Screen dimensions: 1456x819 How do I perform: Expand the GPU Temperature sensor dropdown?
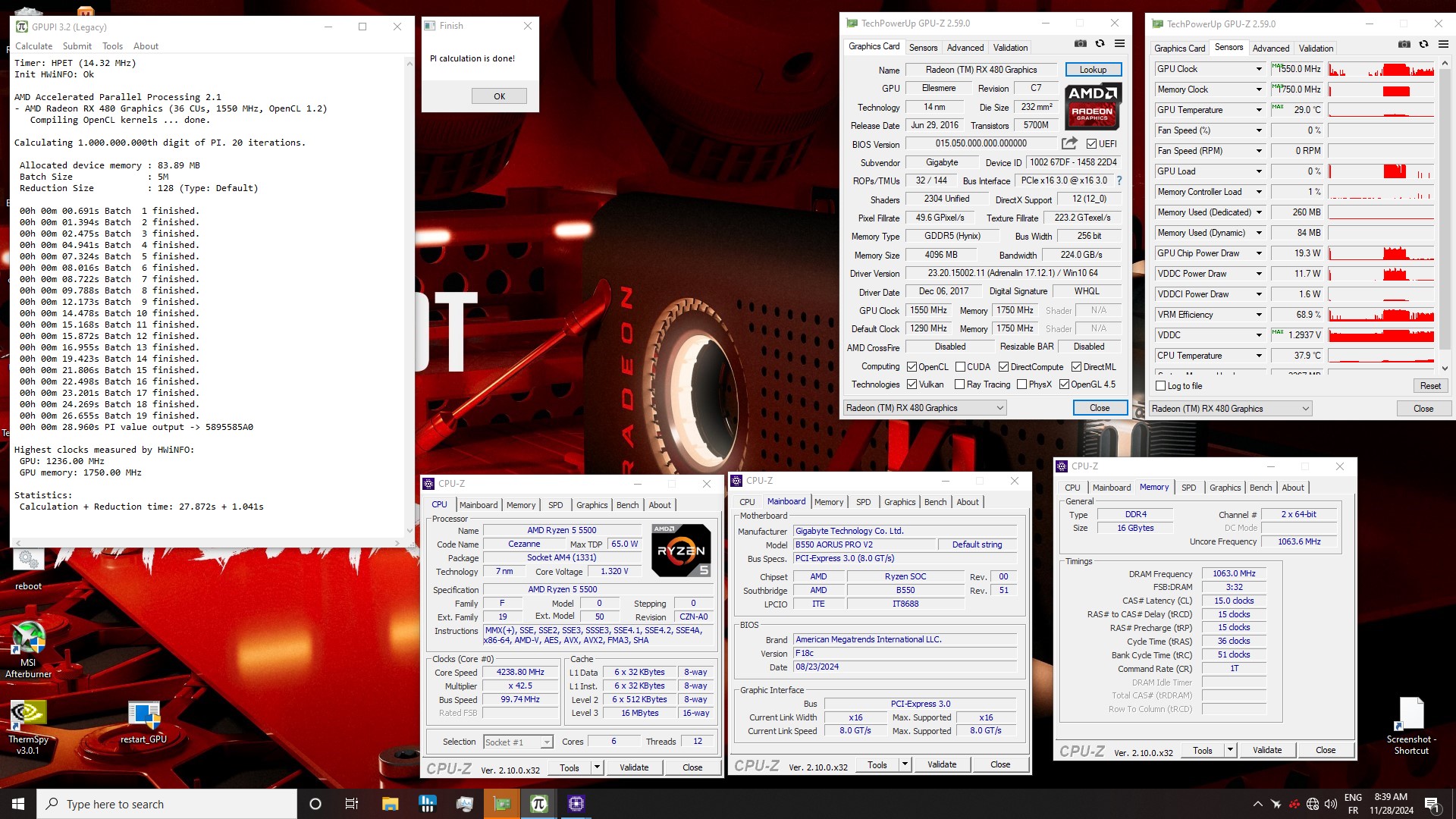click(1259, 110)
